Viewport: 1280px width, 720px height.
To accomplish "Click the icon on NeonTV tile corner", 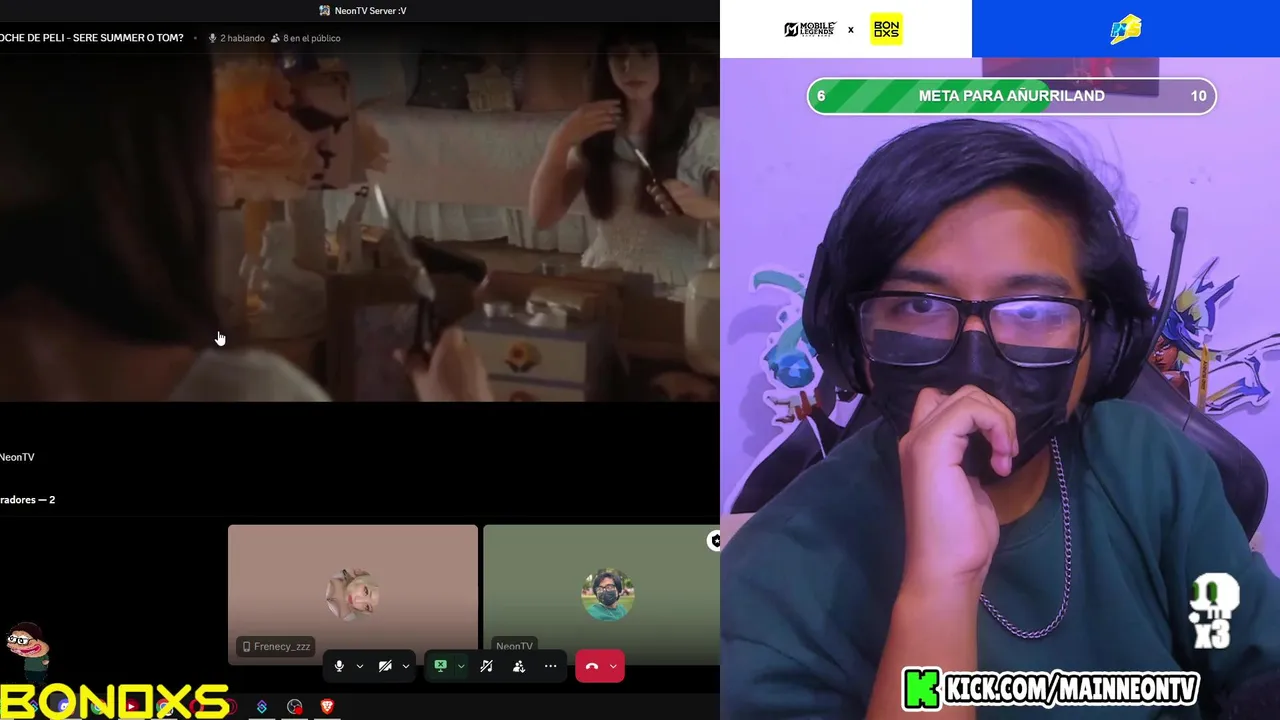I will [714, 540].
